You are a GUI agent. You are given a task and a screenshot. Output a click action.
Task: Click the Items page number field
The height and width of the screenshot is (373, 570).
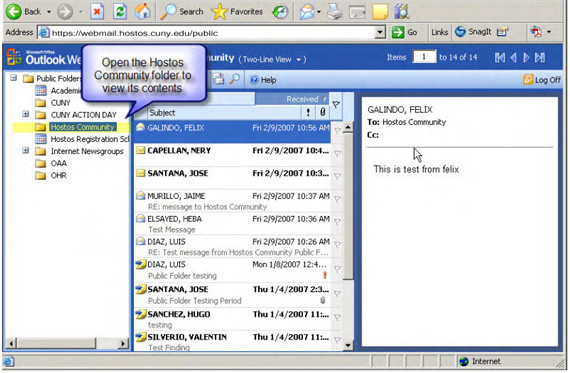pos(424,57)
